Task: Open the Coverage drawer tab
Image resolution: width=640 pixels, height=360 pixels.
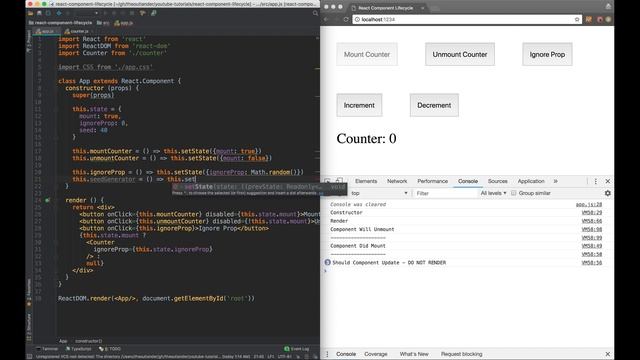Action: (376, 354)
